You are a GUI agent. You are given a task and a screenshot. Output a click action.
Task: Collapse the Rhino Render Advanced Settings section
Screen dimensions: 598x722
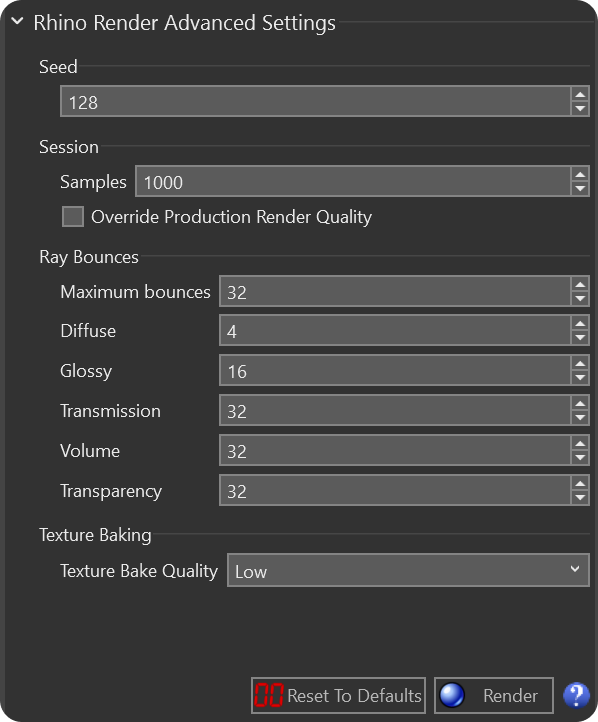(17, 21)
